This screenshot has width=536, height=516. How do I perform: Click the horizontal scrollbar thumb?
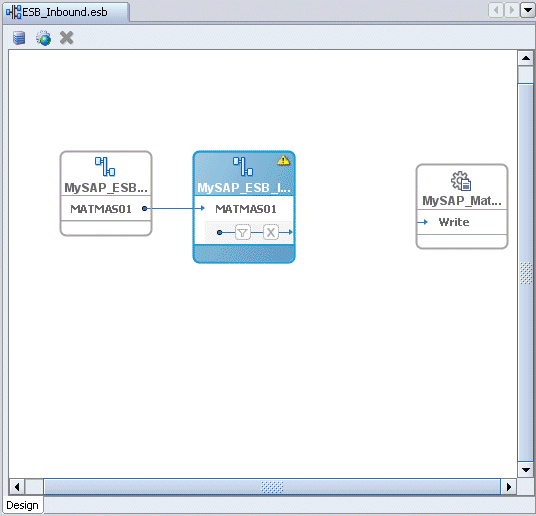click(272, 487)
